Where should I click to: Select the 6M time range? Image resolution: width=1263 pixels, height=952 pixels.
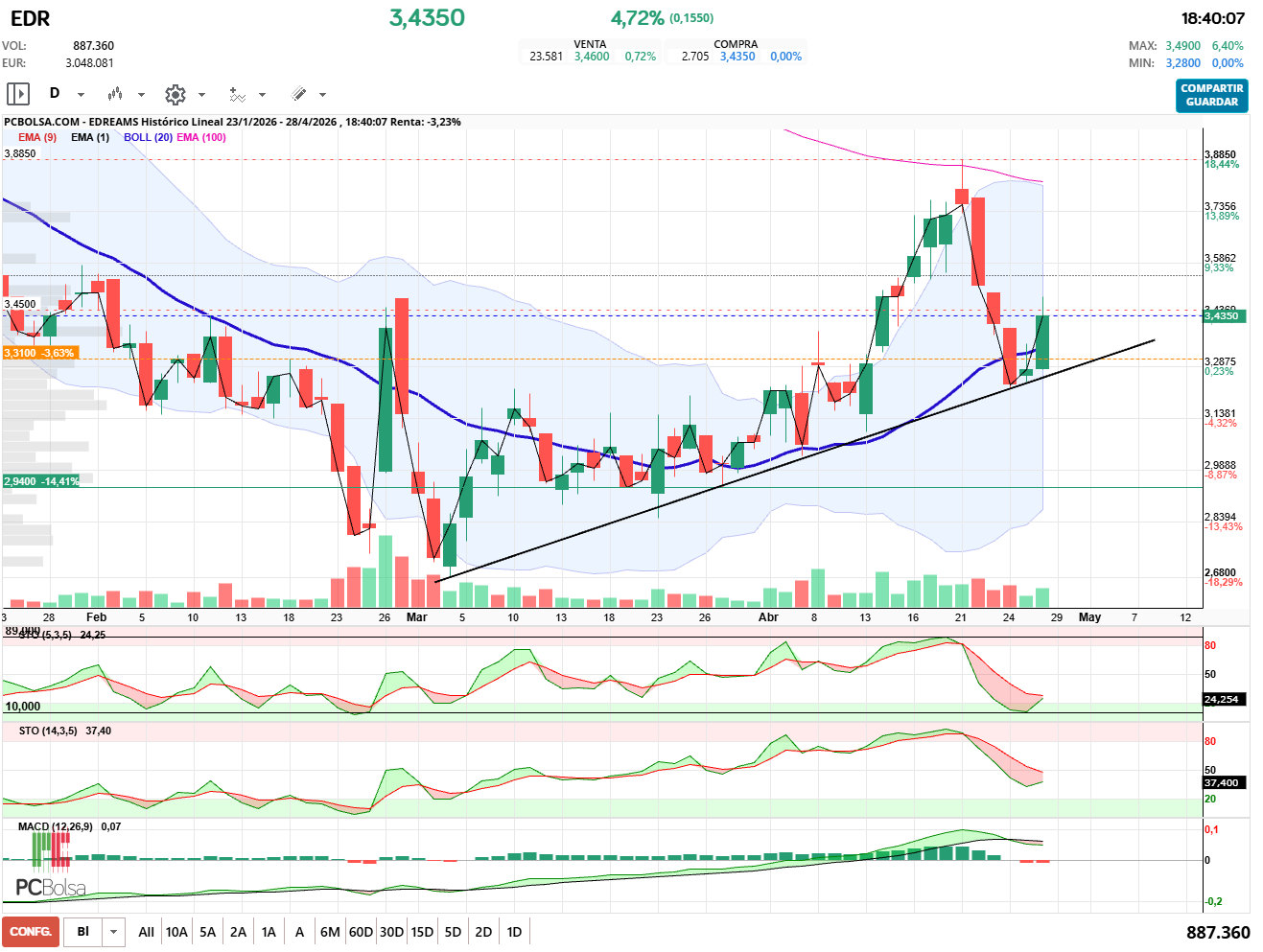tap(330, 932)
